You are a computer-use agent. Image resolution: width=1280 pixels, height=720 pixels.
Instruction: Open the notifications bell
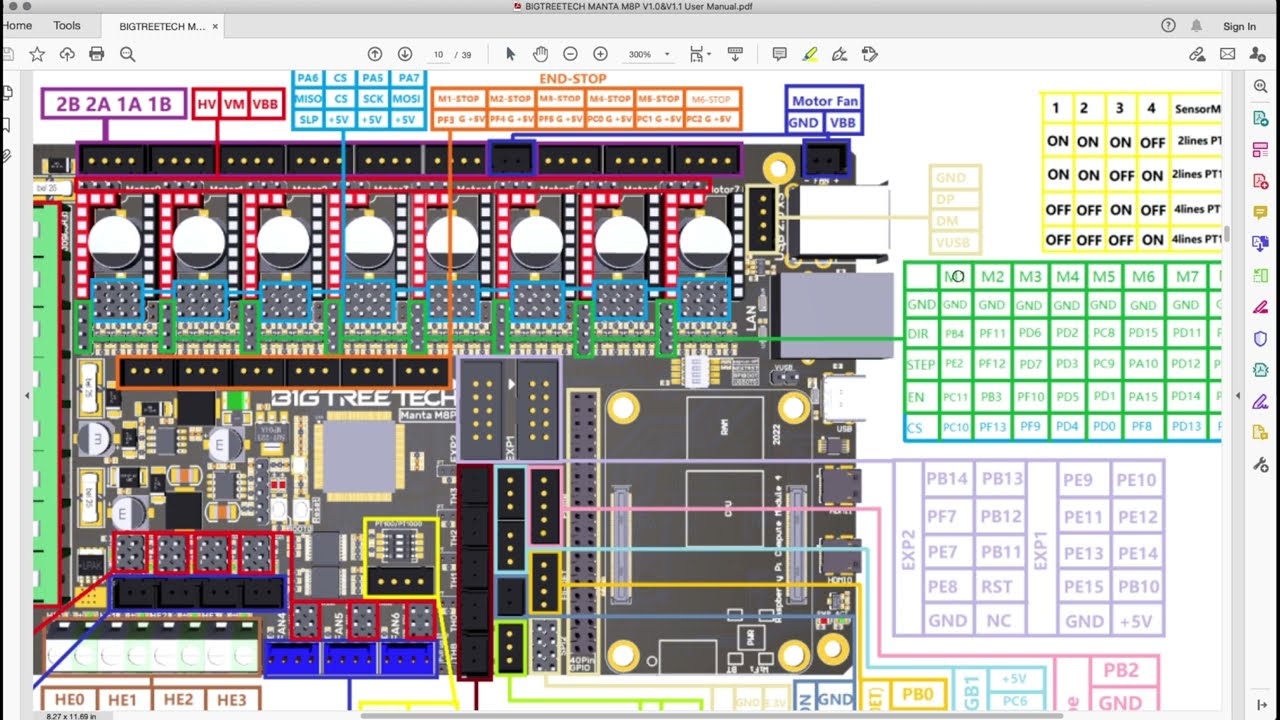tap(1197, 26)
